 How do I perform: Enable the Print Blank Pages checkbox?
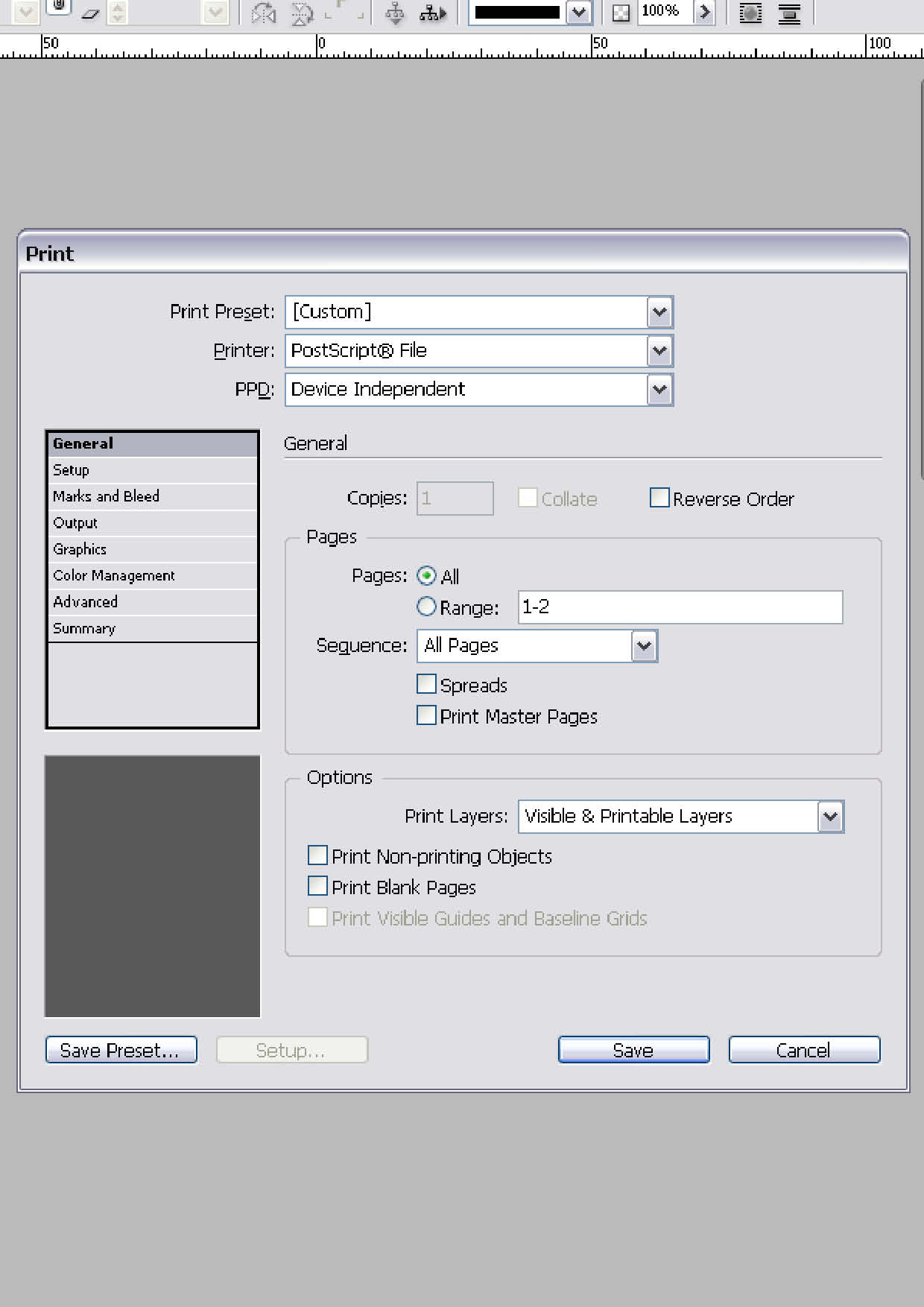coord(317,886)
